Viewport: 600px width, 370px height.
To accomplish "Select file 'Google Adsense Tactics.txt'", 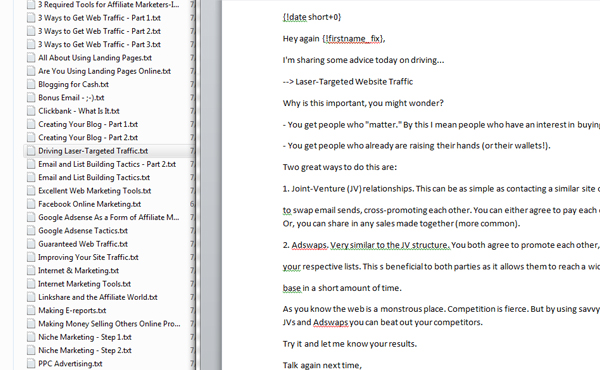I will point(83,231).
